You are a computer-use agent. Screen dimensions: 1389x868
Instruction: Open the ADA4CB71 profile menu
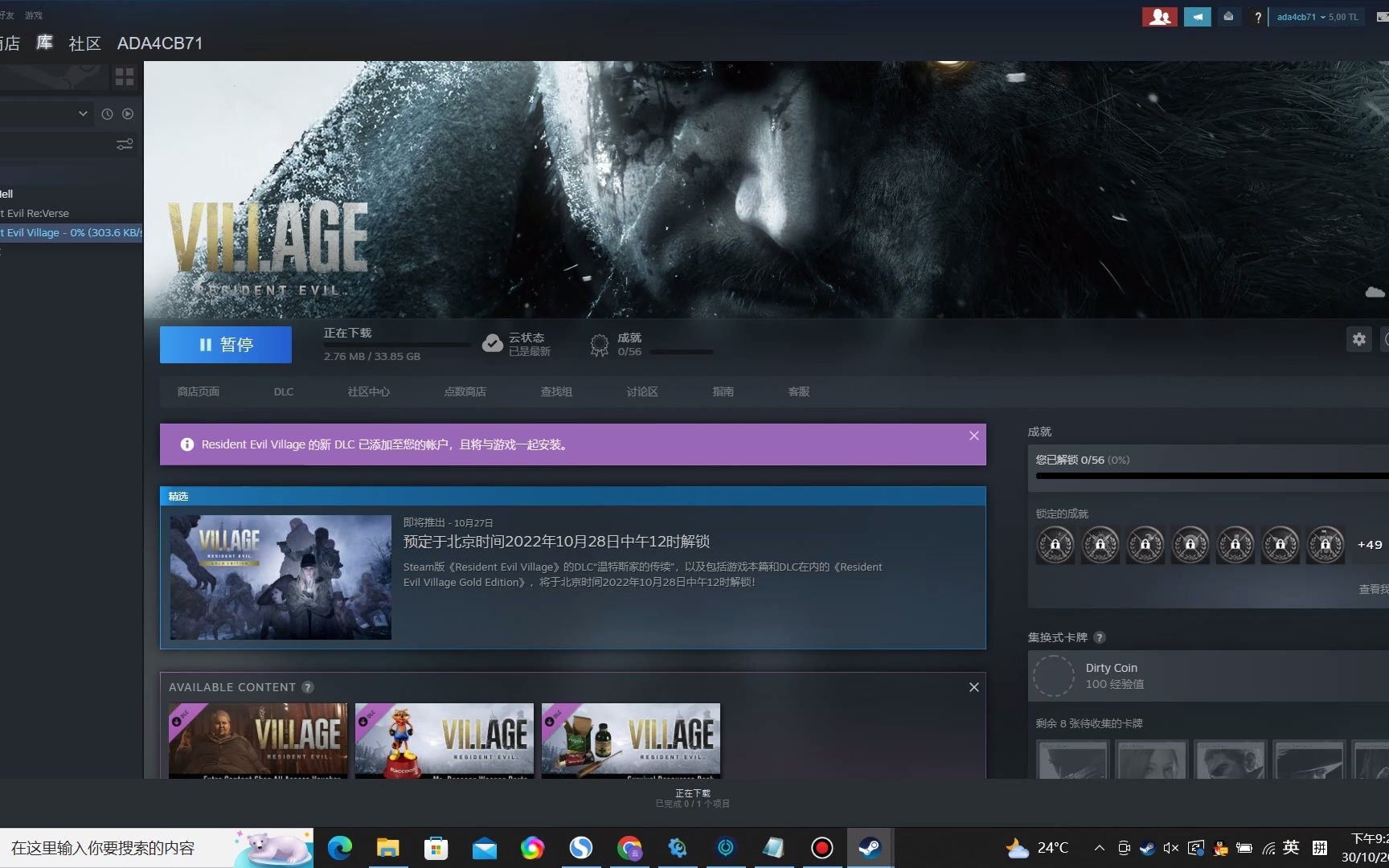click(160, 43)
